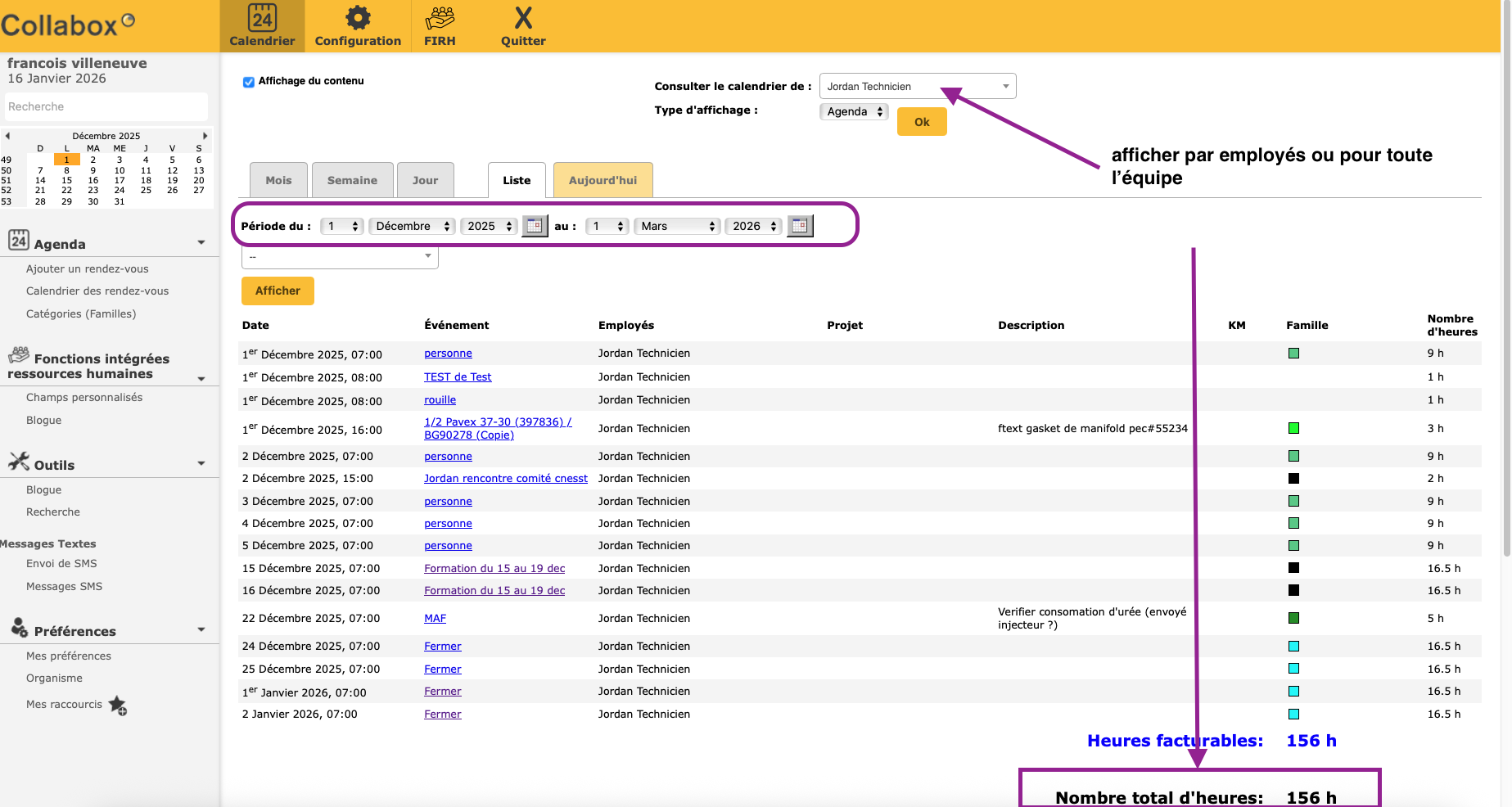Click the Mes raccourcis star icon
Viewport: 1512px width, 807px height.
(x=118, y=705)
